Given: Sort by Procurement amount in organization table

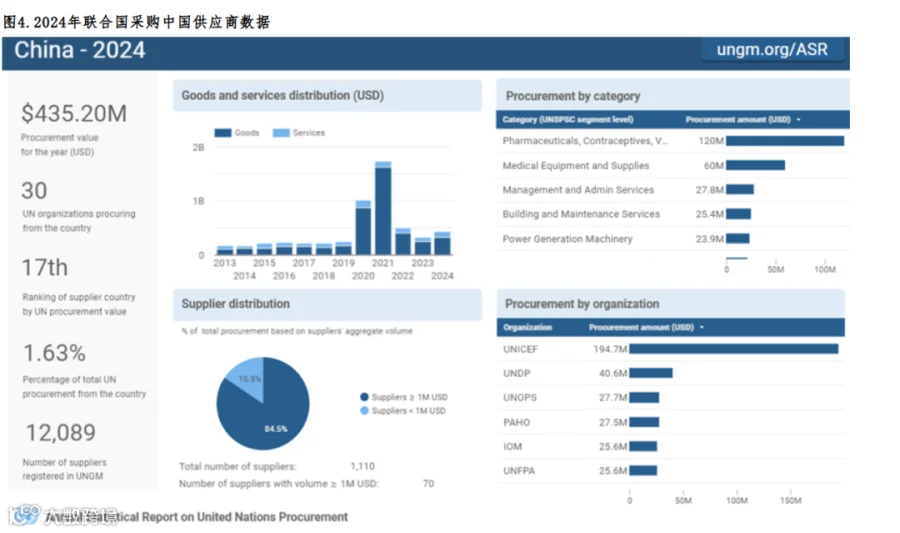Looking at the screenshot, I should (x=646, y=327).
